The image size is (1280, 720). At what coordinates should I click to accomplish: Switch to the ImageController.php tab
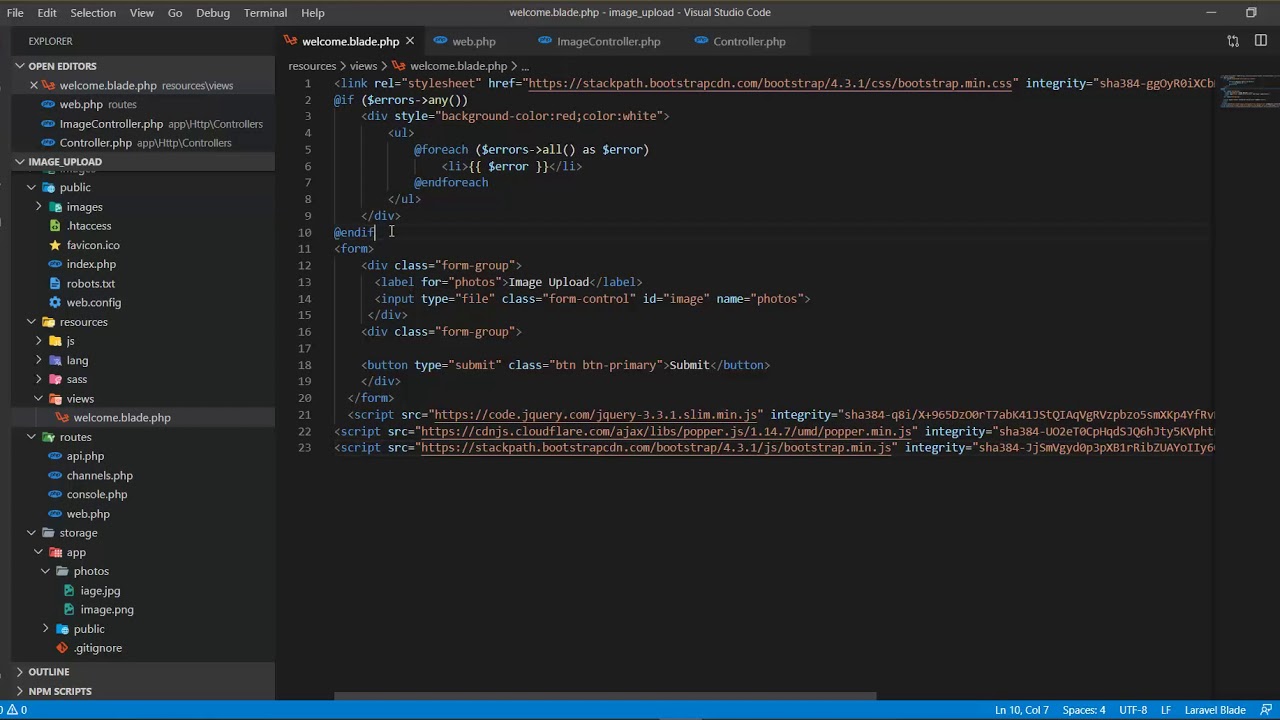coord(608,41)
